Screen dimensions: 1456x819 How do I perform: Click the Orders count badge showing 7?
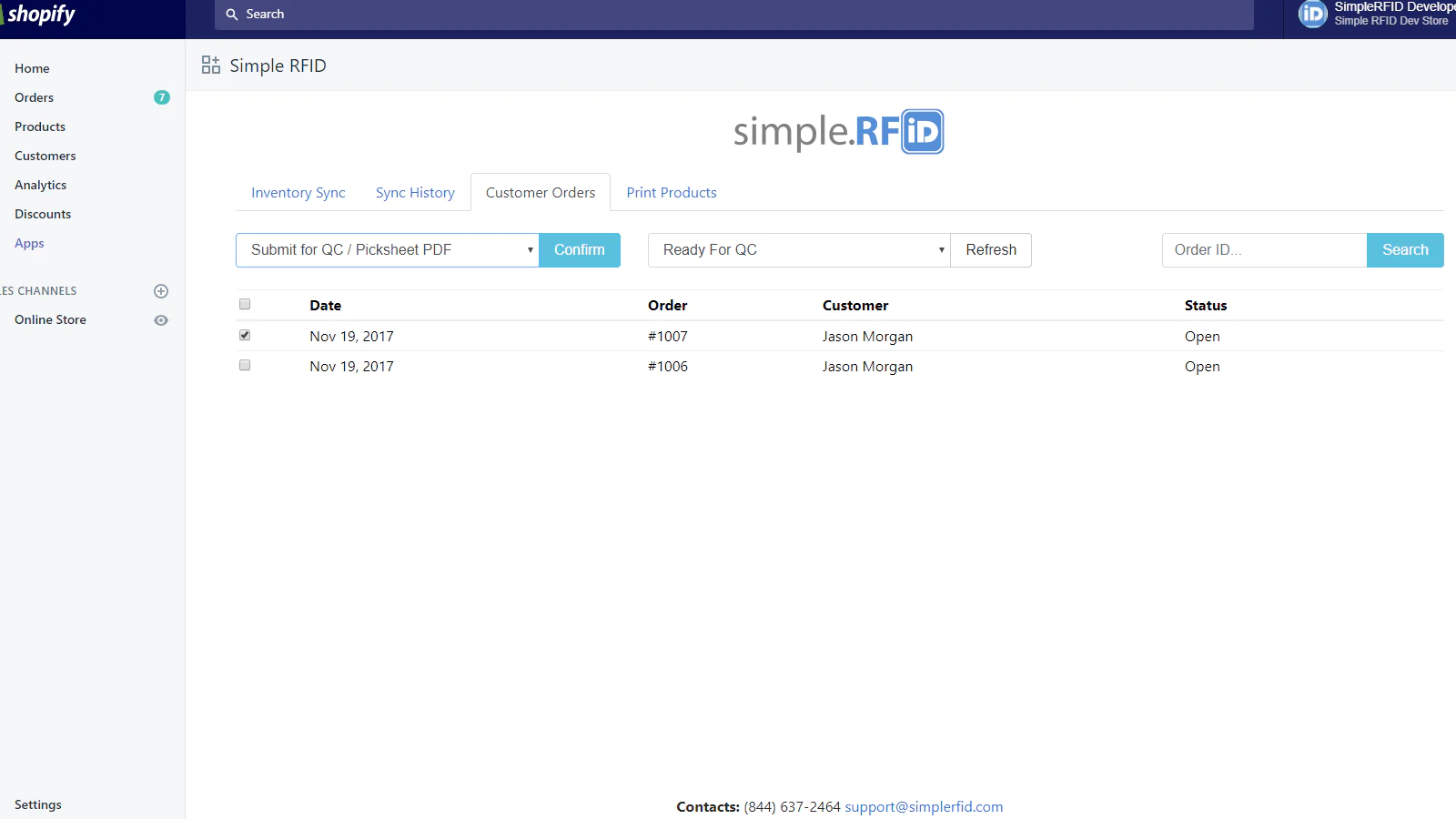coord(162,97)
